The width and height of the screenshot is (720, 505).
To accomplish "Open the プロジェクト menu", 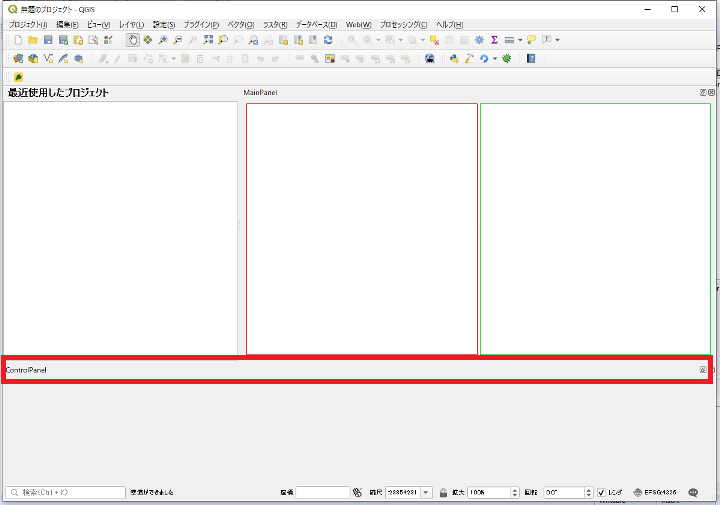I will click(28, 24).
